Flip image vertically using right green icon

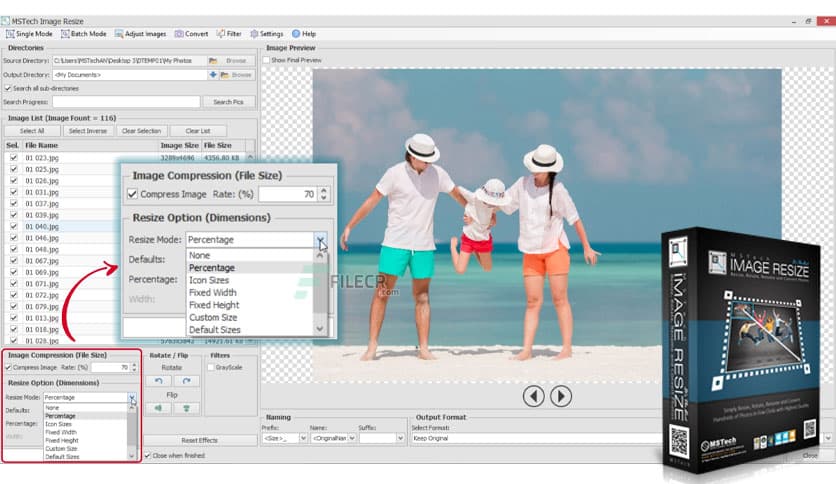(x=186, y=408)
